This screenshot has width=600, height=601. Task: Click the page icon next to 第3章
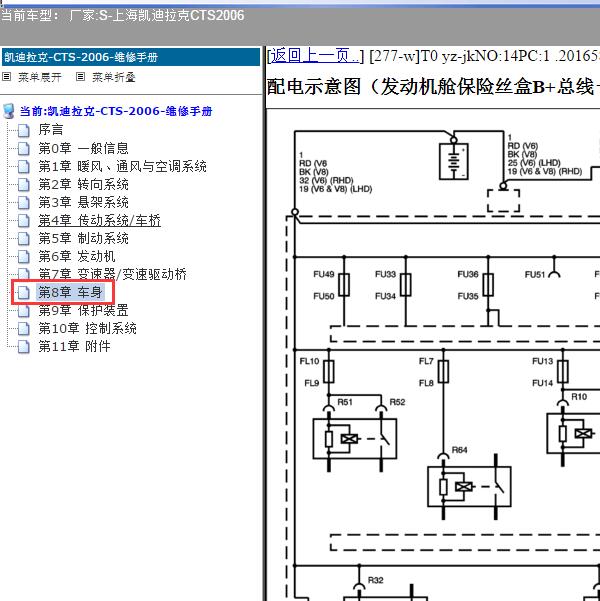point(24,202)
